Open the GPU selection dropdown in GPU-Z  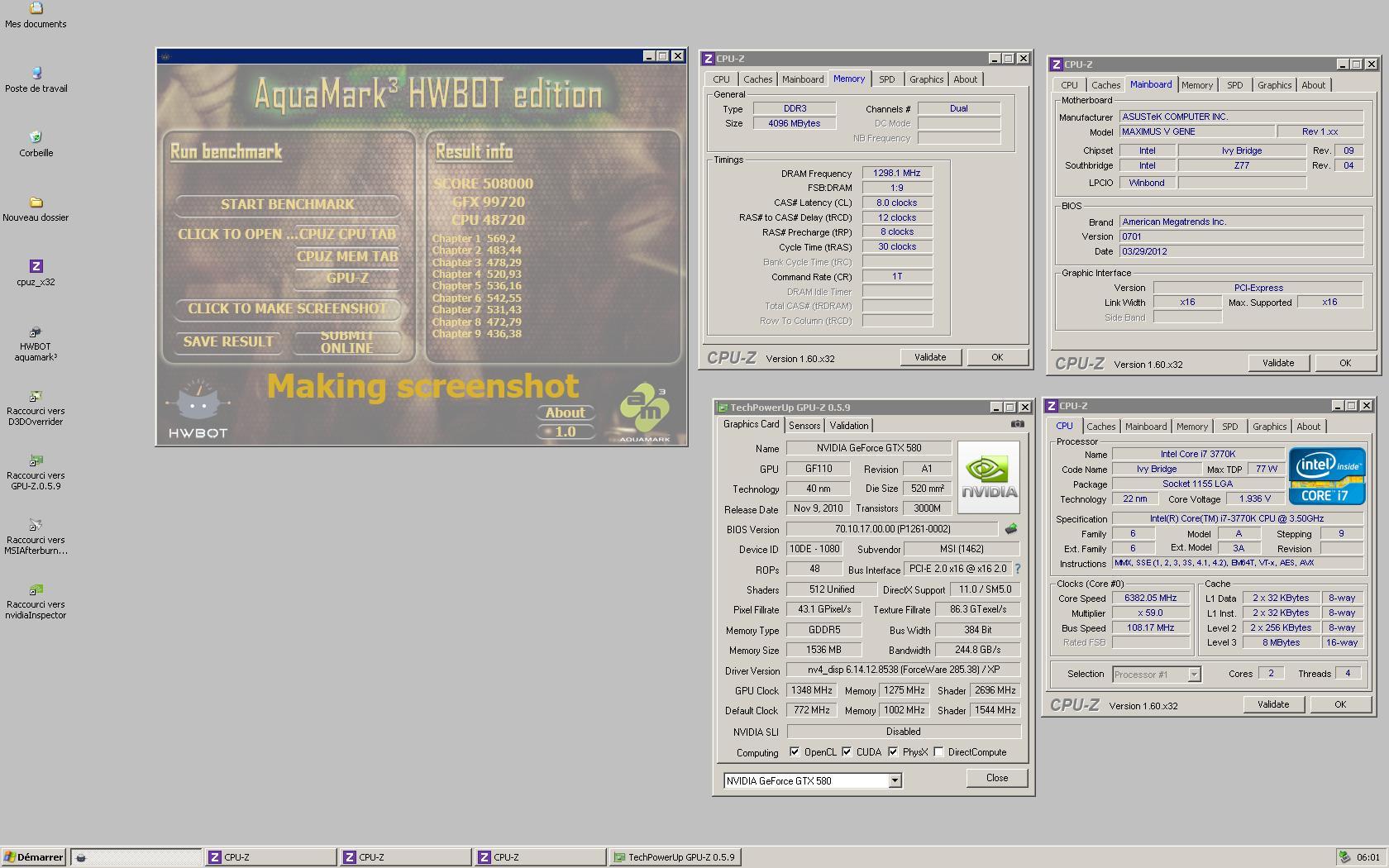coord(895,780)
